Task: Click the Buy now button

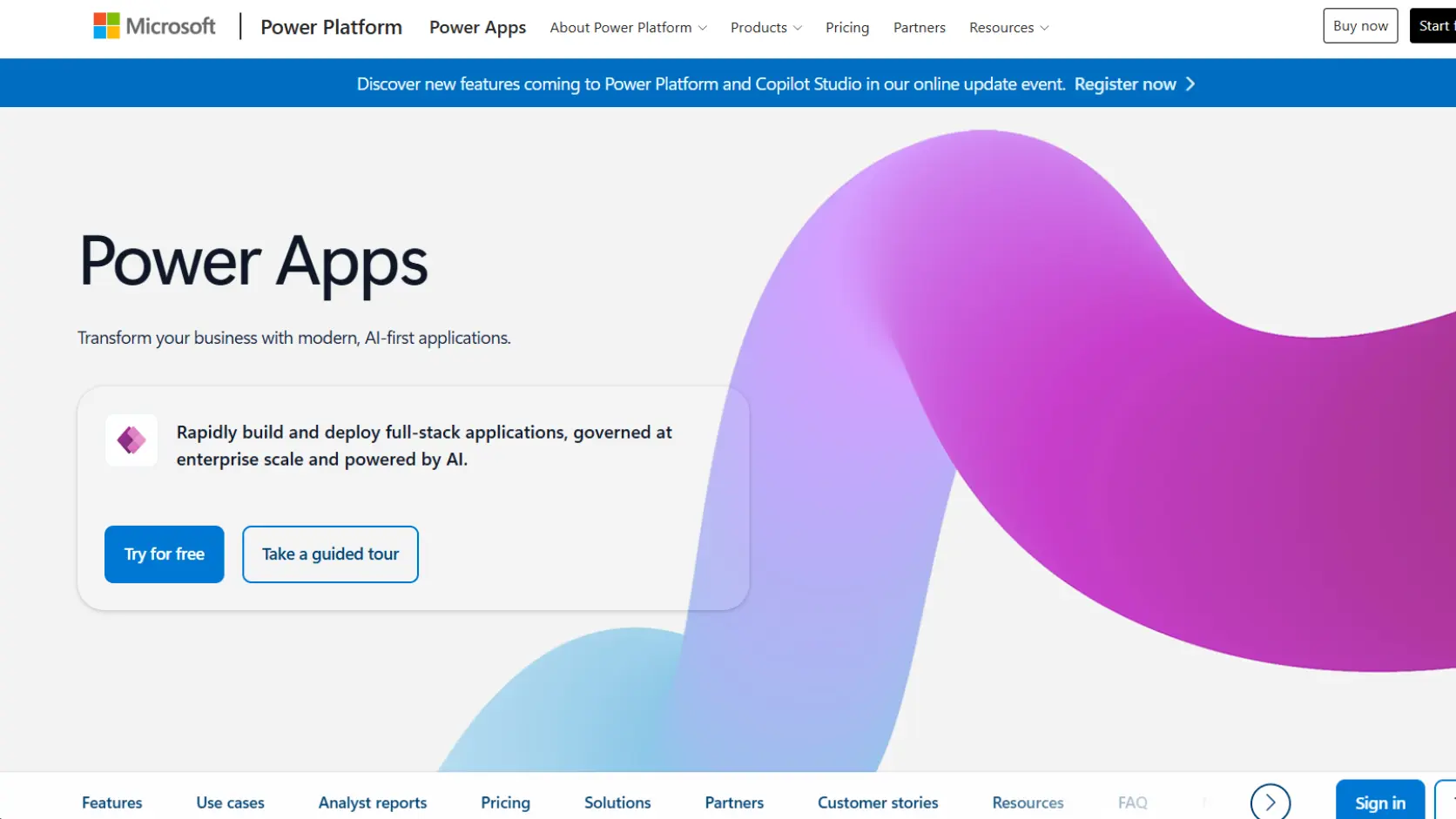Action: pyautogui.click(x=1360, y=26)
